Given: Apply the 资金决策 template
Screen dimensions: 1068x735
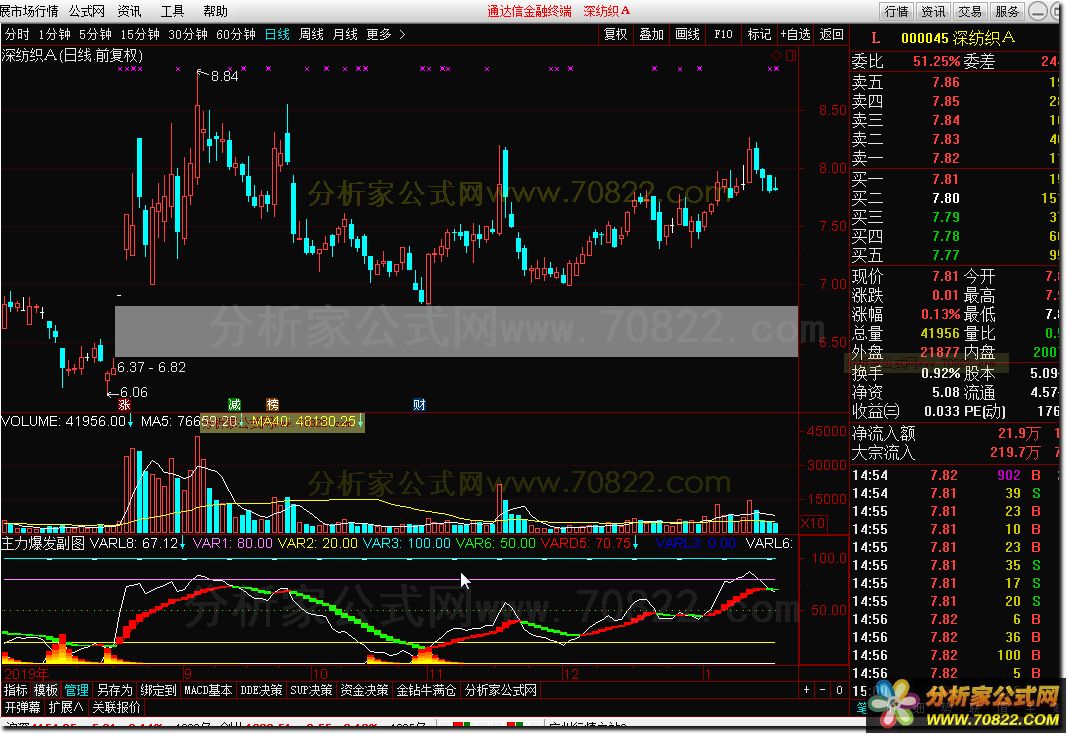Looking at the screenshot, I should click(364, 690).
